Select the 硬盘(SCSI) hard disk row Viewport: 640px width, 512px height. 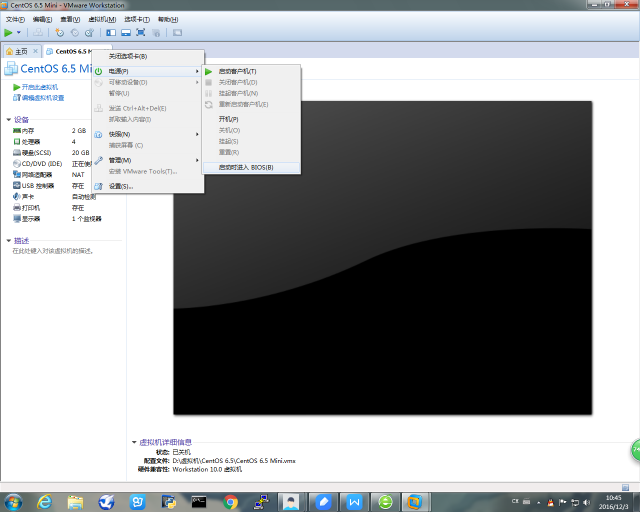pos(51,153)
